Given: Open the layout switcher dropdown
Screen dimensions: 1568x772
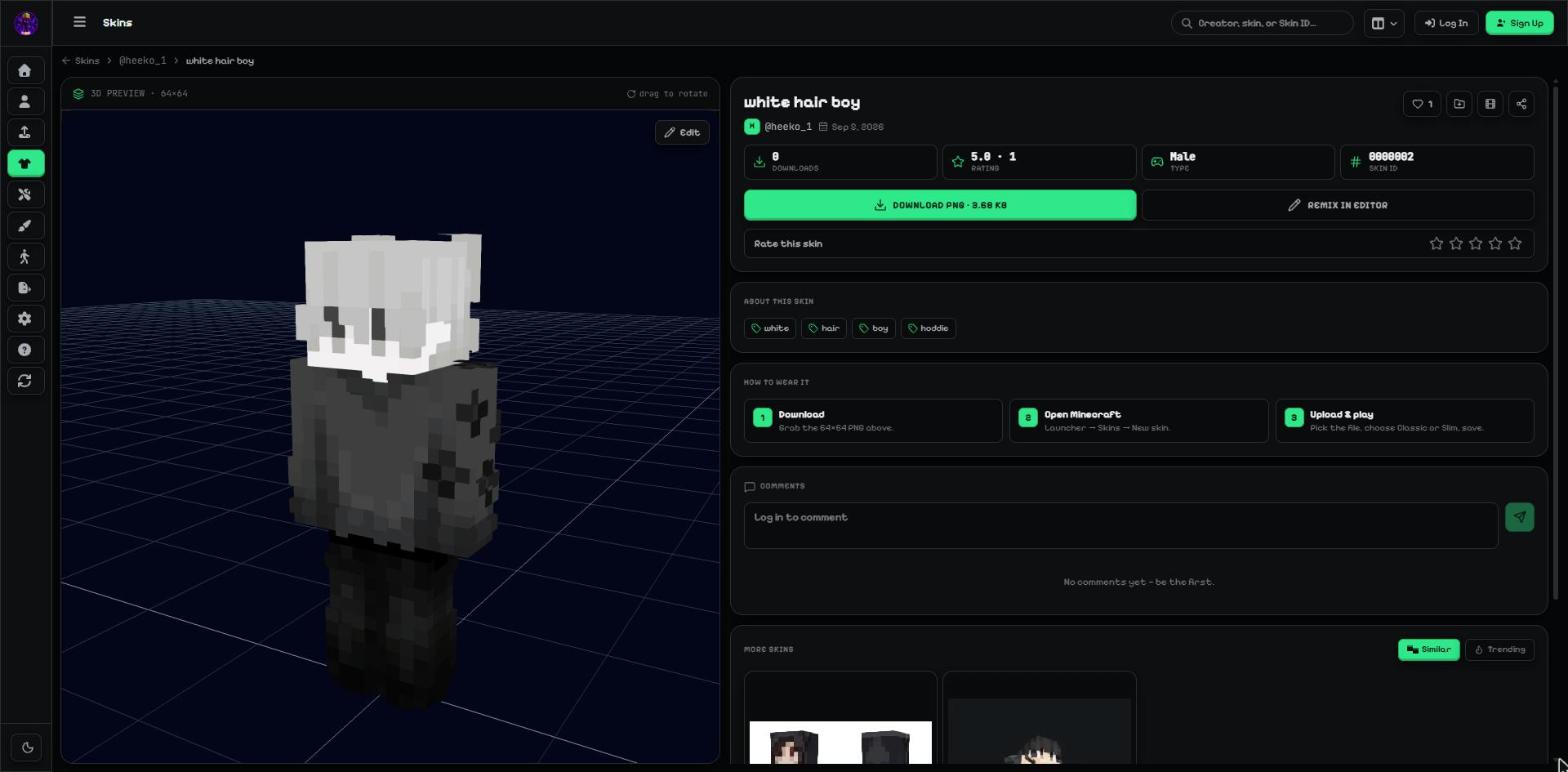Looking at the screenshot, I should point(1384,23).
